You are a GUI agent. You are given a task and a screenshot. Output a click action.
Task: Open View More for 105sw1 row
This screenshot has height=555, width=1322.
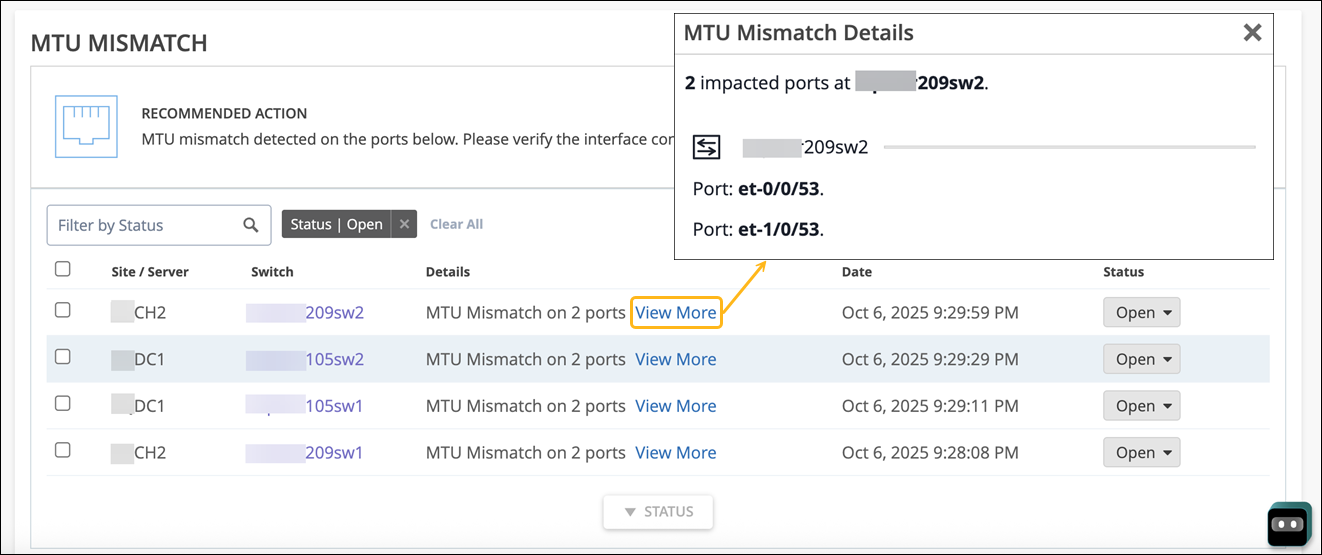(x=676, y=406)
